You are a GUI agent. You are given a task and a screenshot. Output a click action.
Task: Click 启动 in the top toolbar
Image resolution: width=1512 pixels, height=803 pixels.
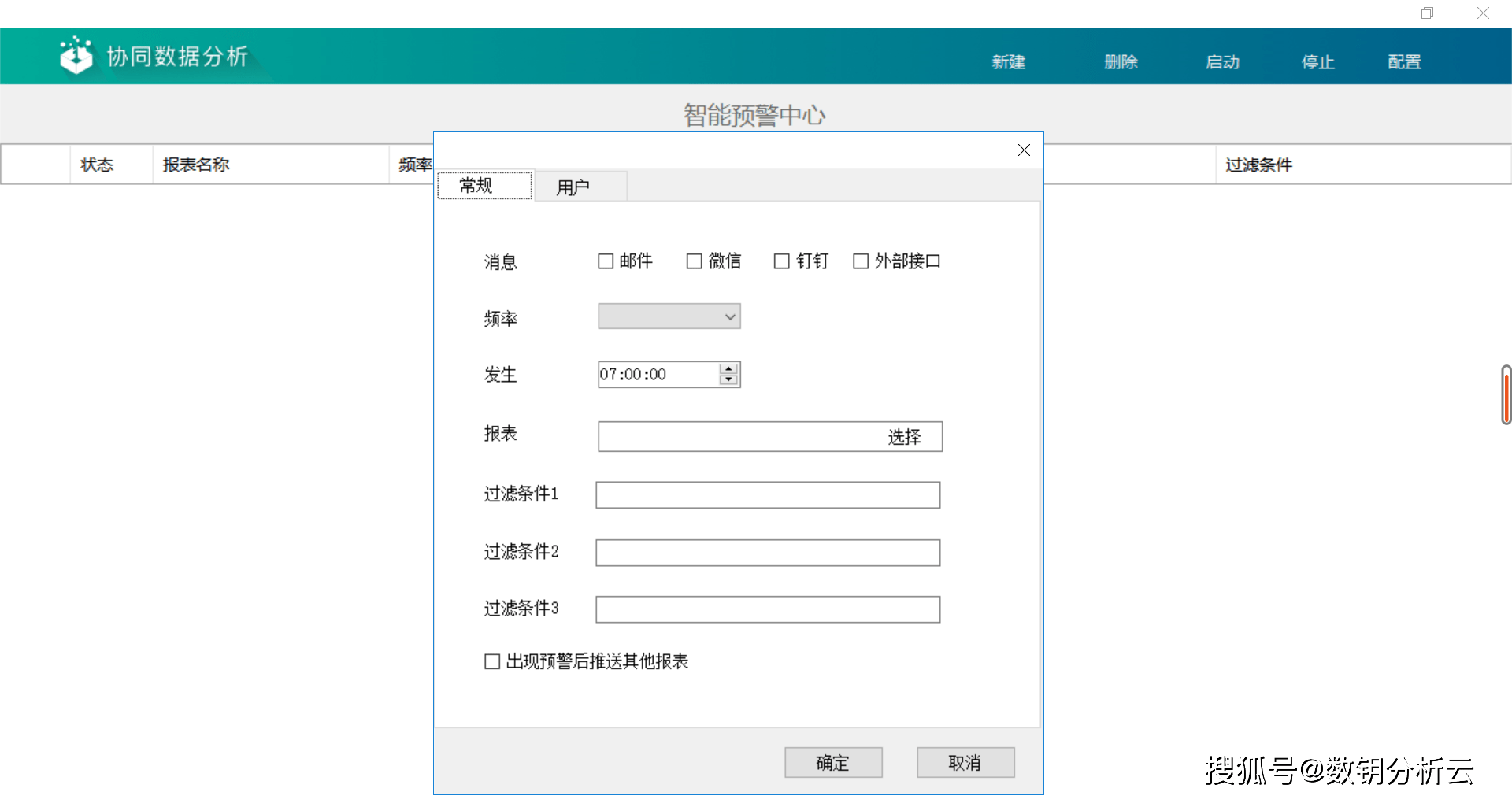(1222, 62)
